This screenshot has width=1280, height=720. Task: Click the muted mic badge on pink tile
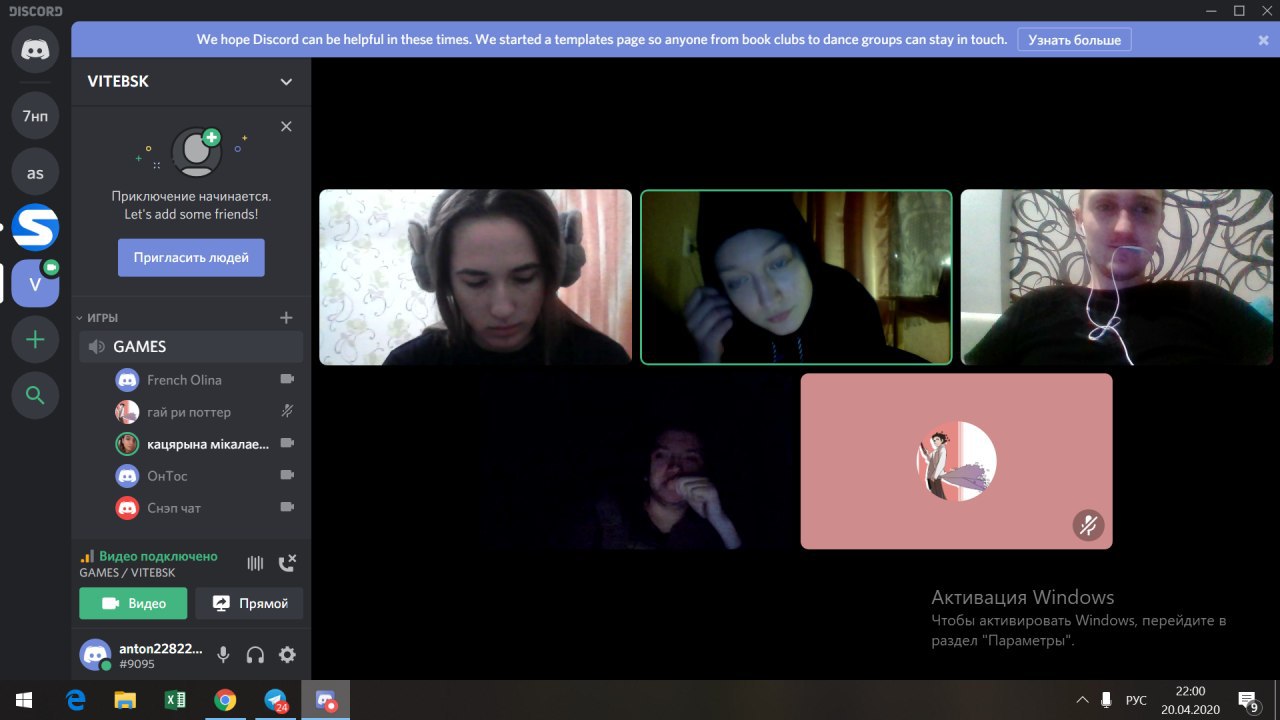point(1088,525)
